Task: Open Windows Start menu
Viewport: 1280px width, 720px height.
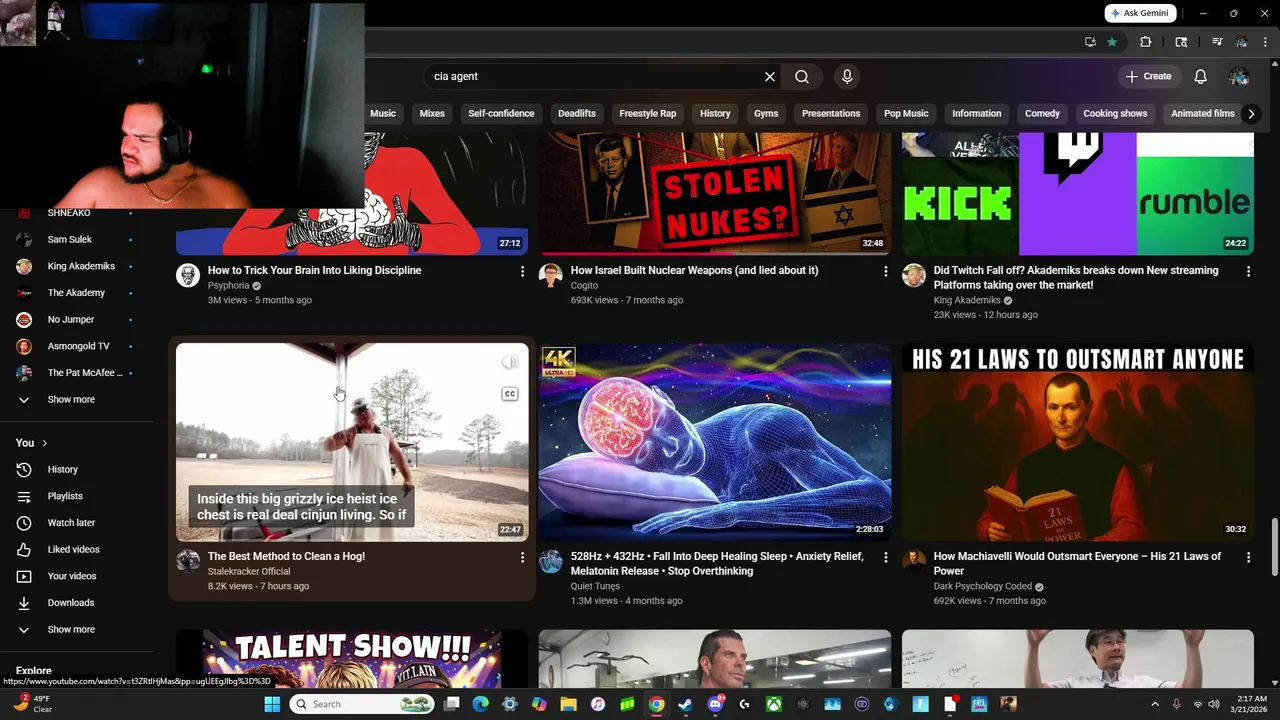Action: point(272,704)
